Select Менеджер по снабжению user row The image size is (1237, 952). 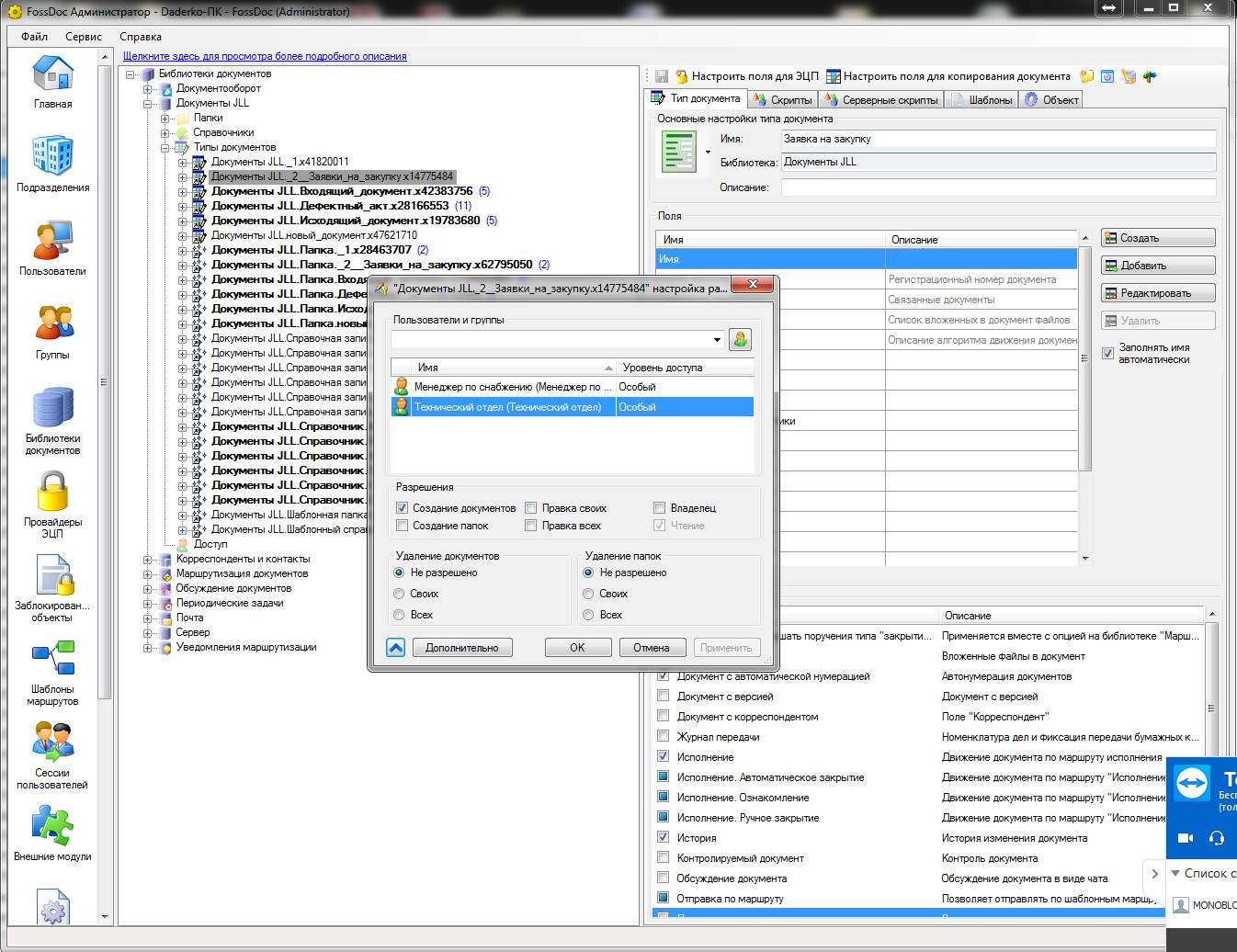(572, 387)
